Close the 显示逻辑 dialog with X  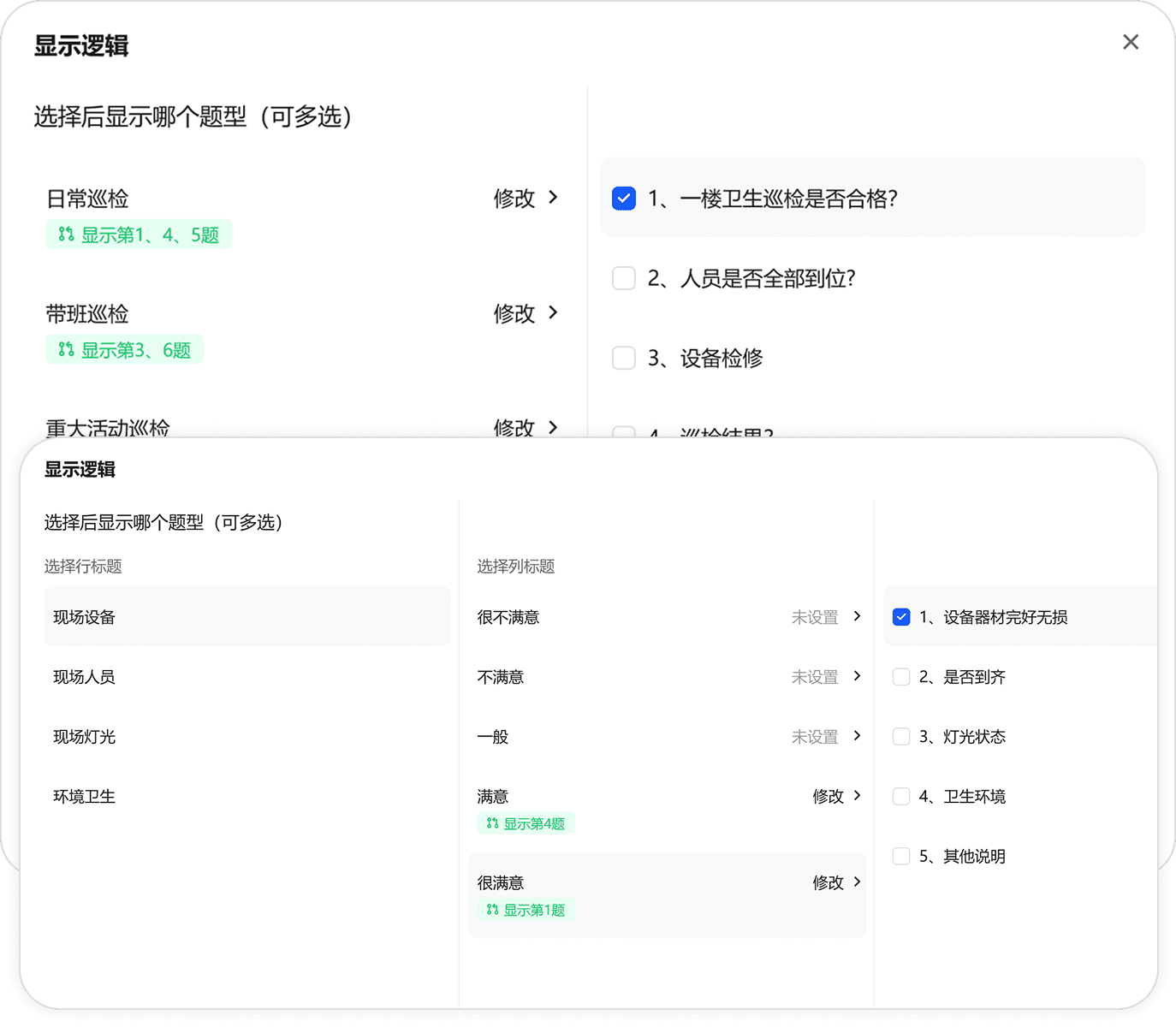pos(1130,42)
